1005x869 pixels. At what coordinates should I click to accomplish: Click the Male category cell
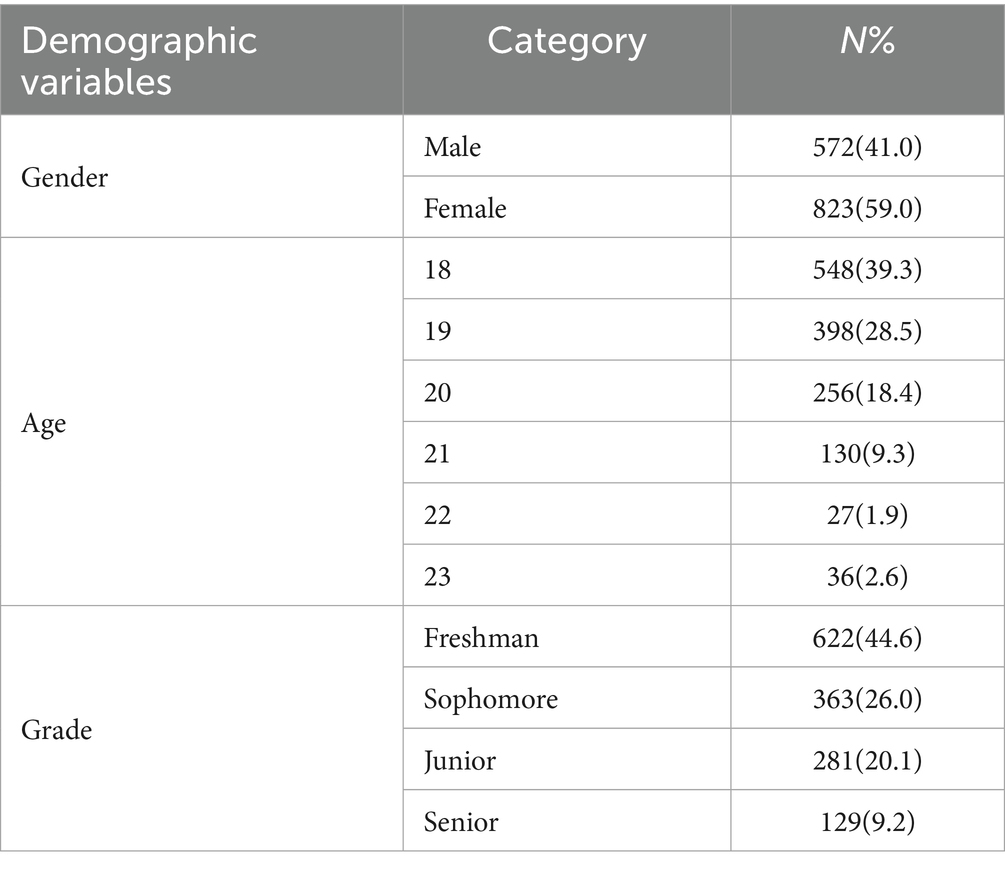click(452, 147)
